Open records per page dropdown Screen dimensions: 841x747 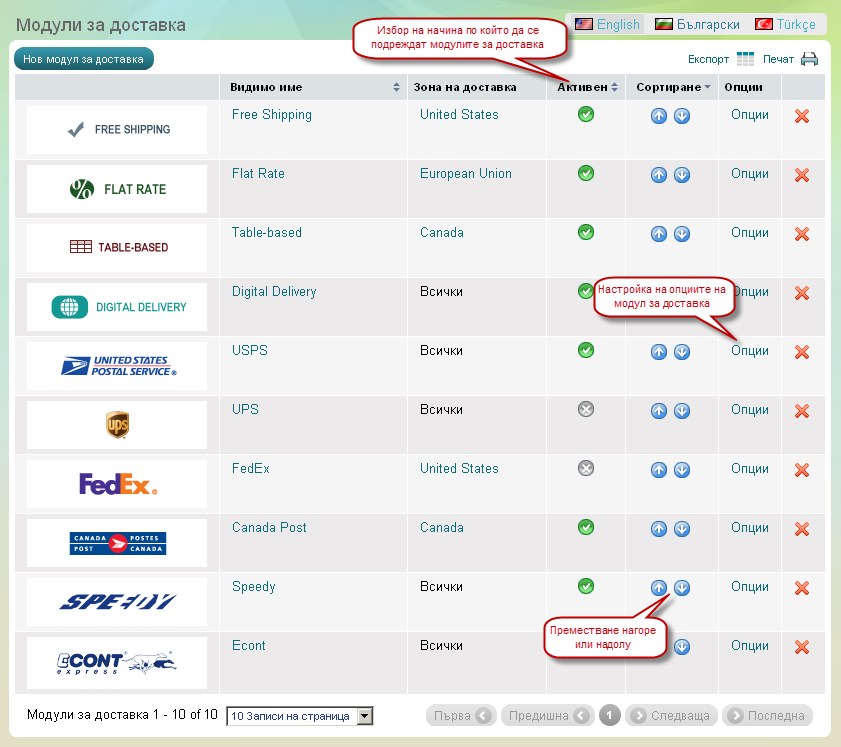tap(300, 716)
